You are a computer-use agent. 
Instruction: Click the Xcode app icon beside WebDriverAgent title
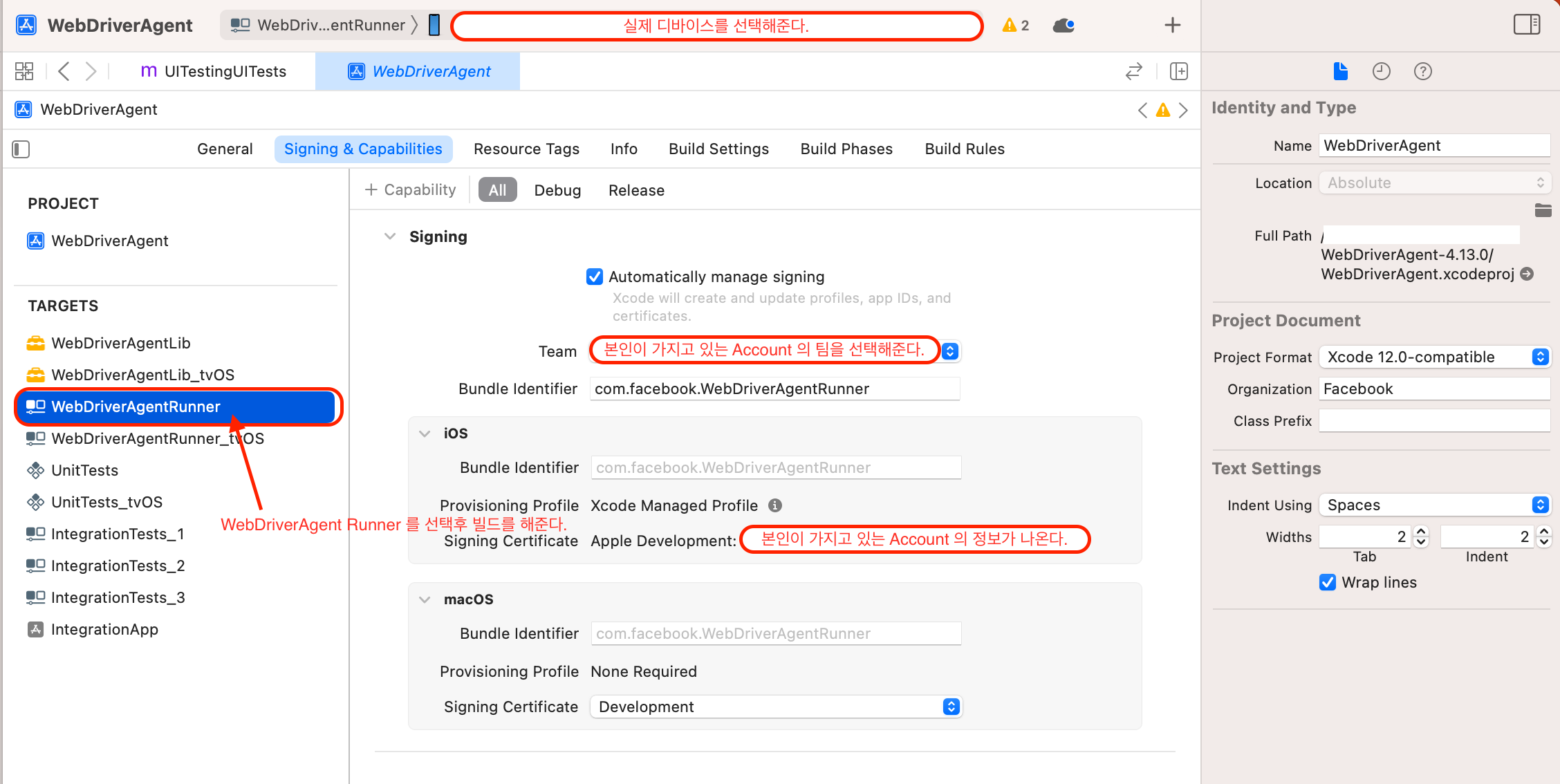pos(26,26)
